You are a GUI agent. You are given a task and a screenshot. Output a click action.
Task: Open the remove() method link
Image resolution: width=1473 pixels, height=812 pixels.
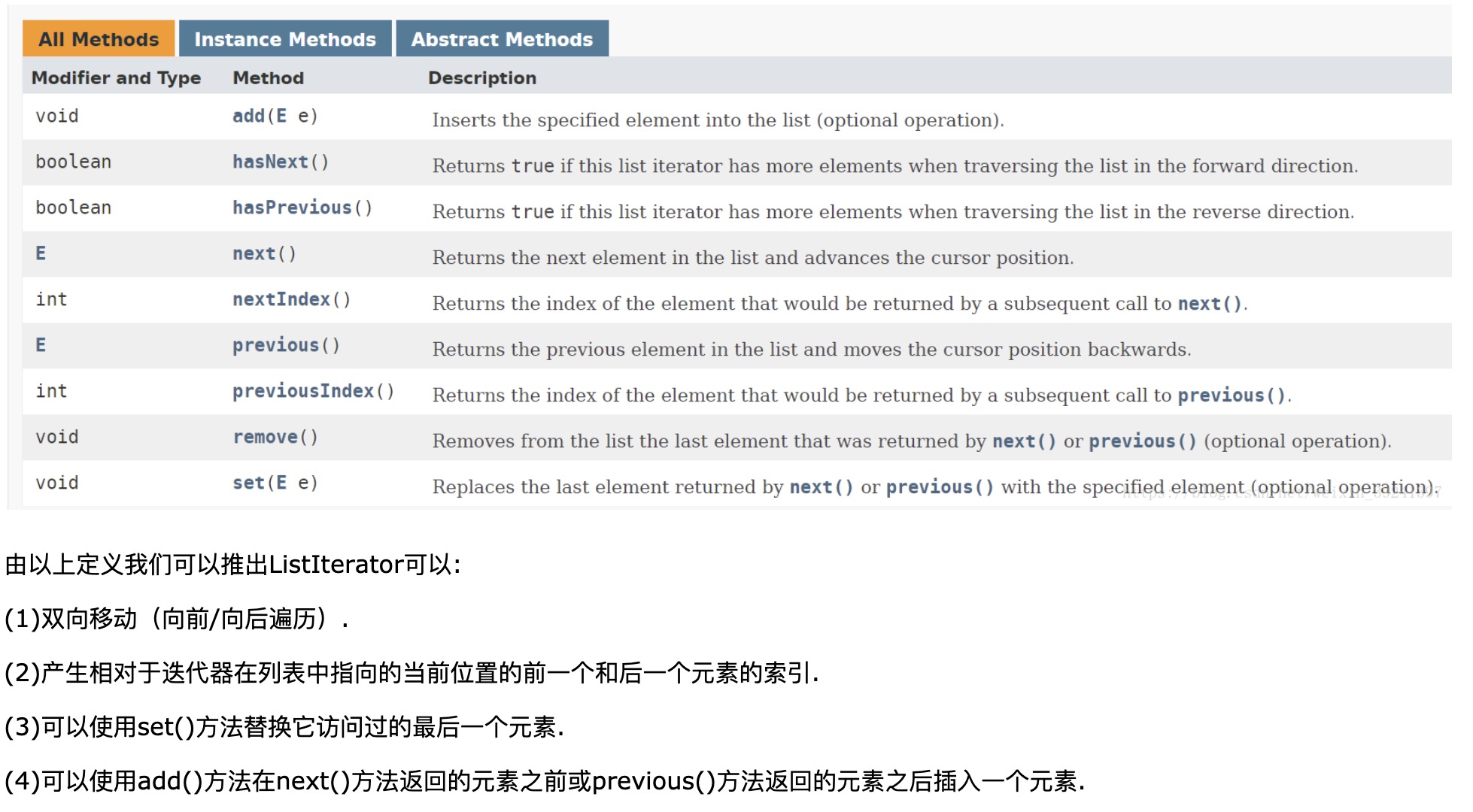tap(266, 438)
